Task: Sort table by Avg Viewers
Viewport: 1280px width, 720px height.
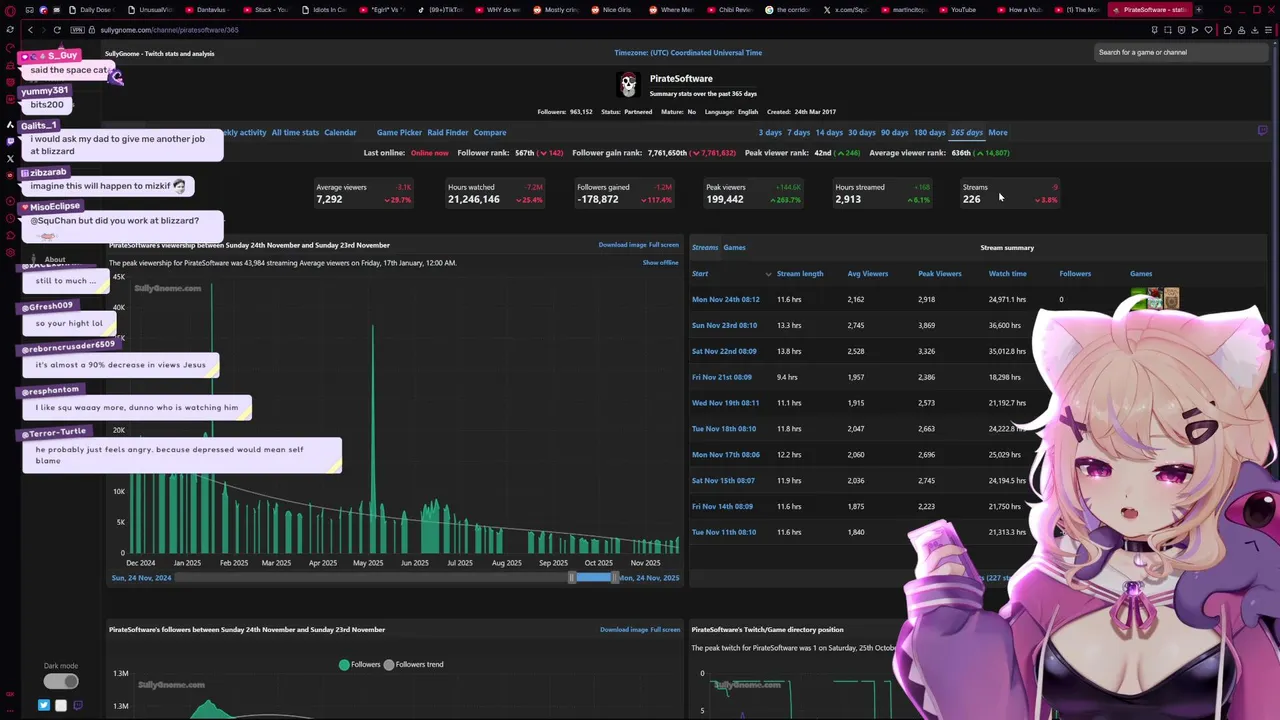Action: (x=868, y=274)
